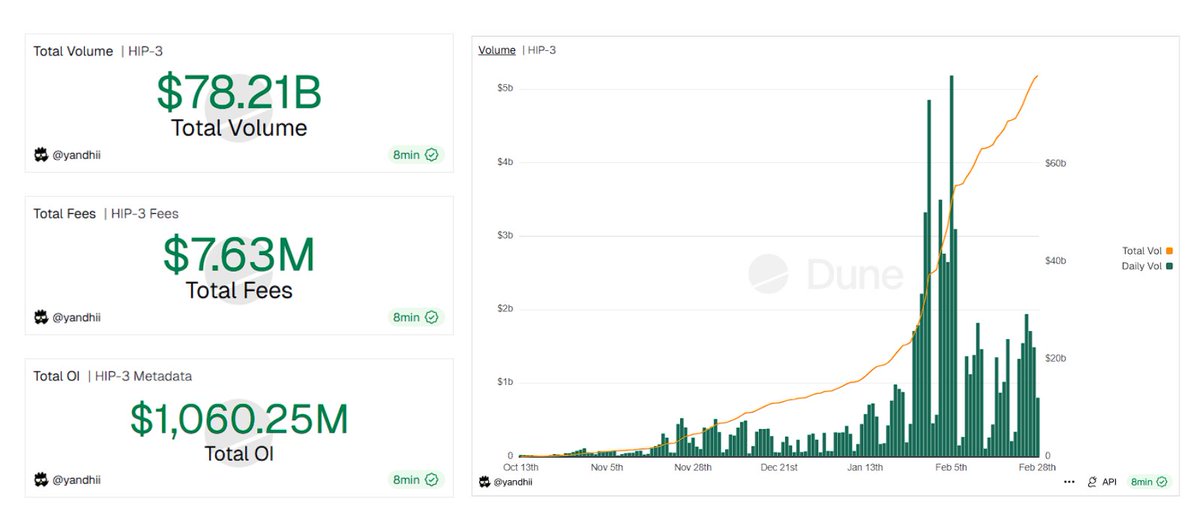Open yandhii avatar icon on Total OI card
The width and height of the screenshot is (1200, 526).
tap(41, 480)
